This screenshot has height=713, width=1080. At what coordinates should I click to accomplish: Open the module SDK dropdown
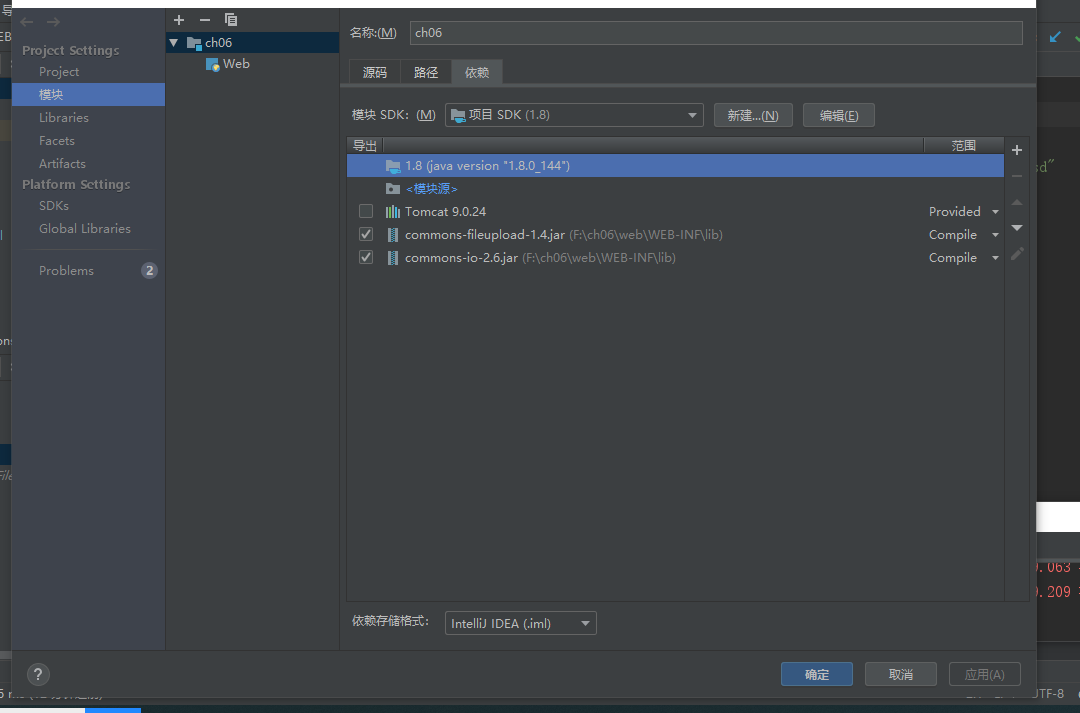[x=574, y=115]
